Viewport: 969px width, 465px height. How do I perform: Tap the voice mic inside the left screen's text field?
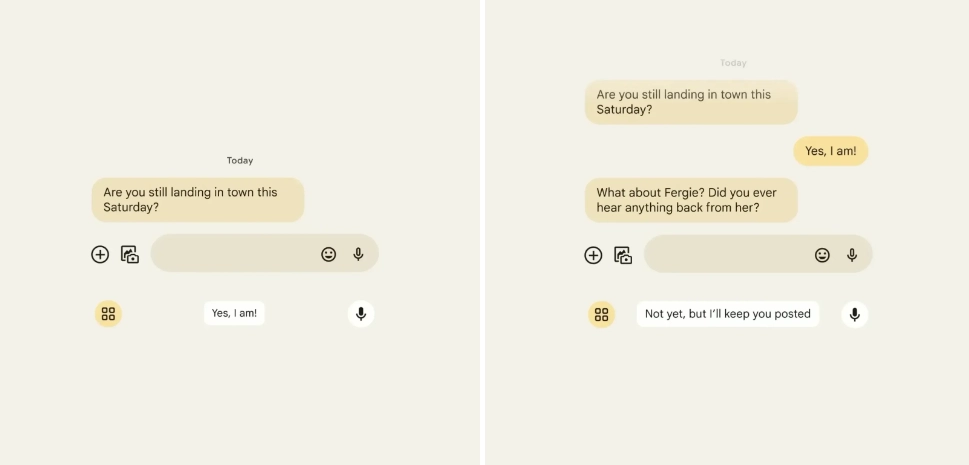click(x=358, y=254)
